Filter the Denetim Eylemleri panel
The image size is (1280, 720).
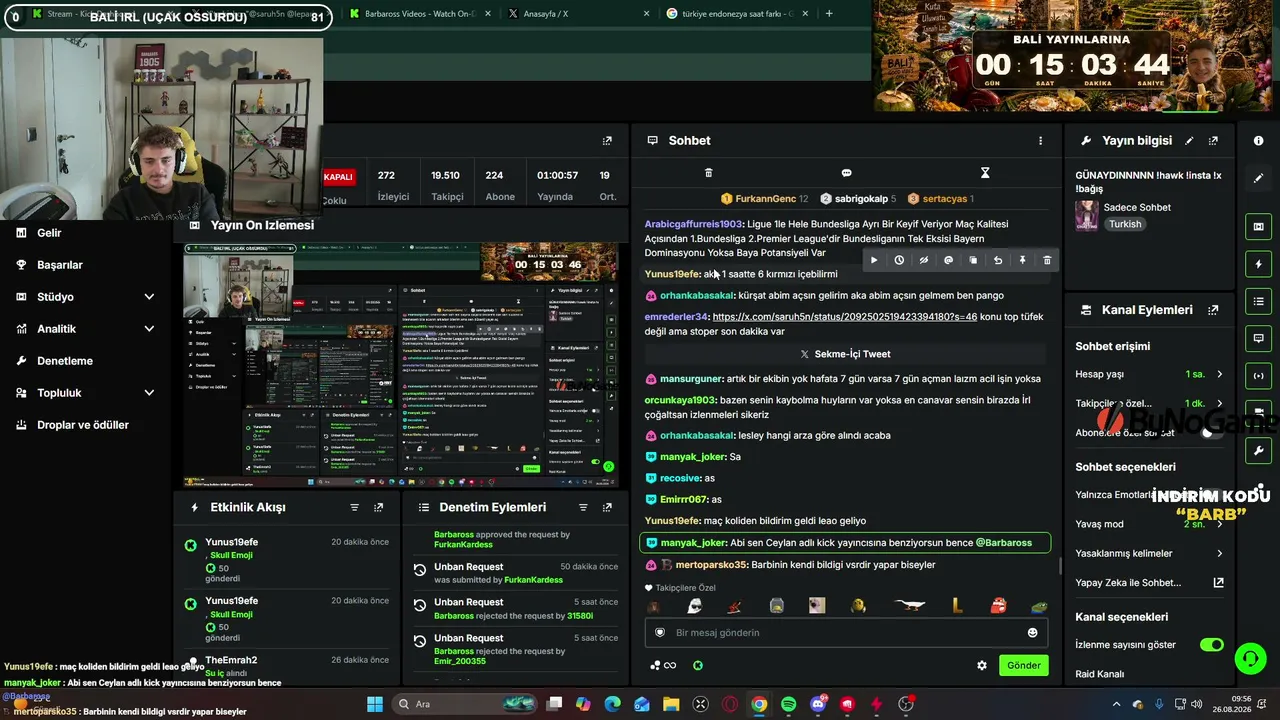coord(583,508)
